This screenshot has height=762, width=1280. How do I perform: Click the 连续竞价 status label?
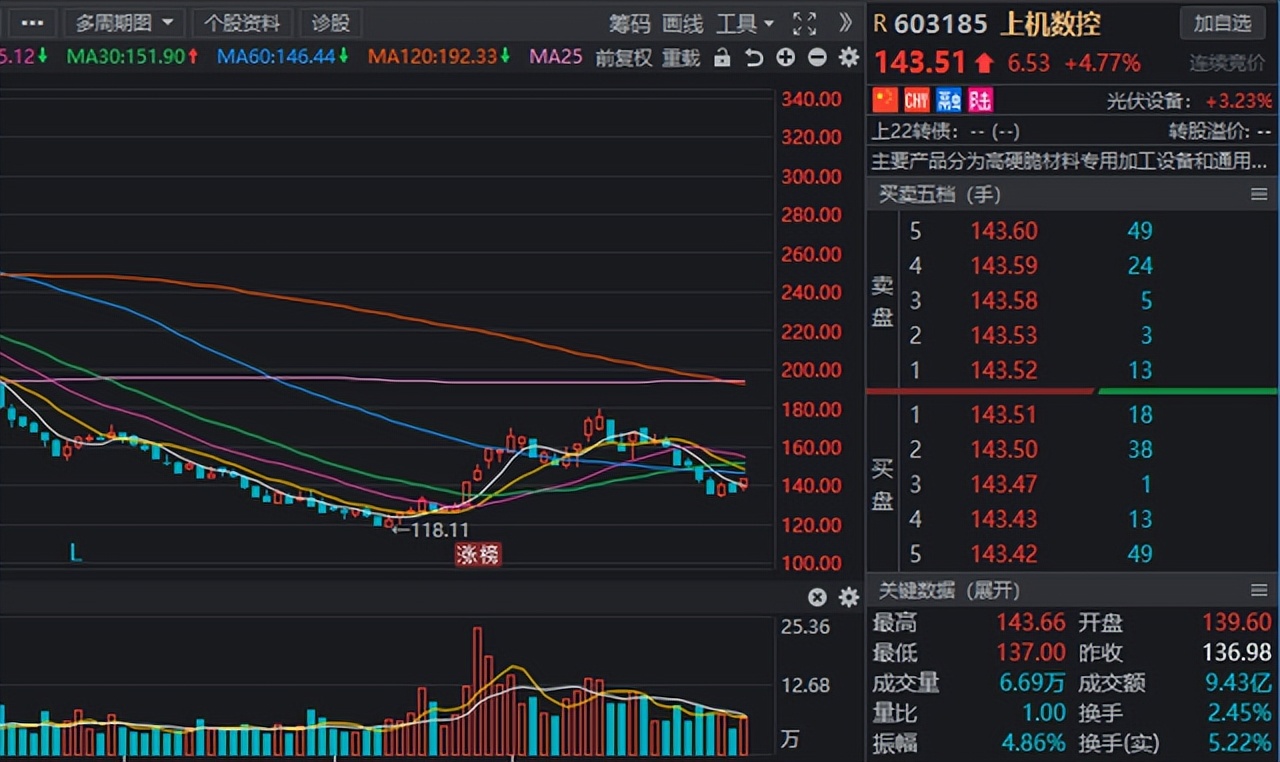[x=1227, y=64]
